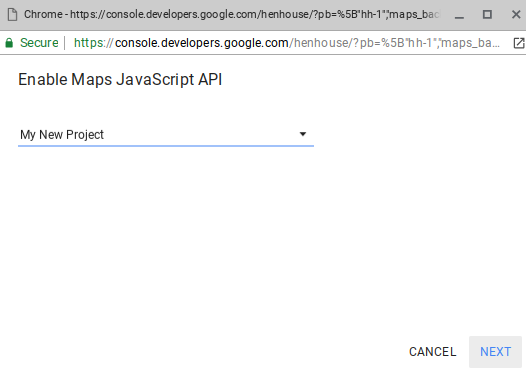Close the Chrome popup window
Screen dimensions: 526x375
tap(516, 14)
